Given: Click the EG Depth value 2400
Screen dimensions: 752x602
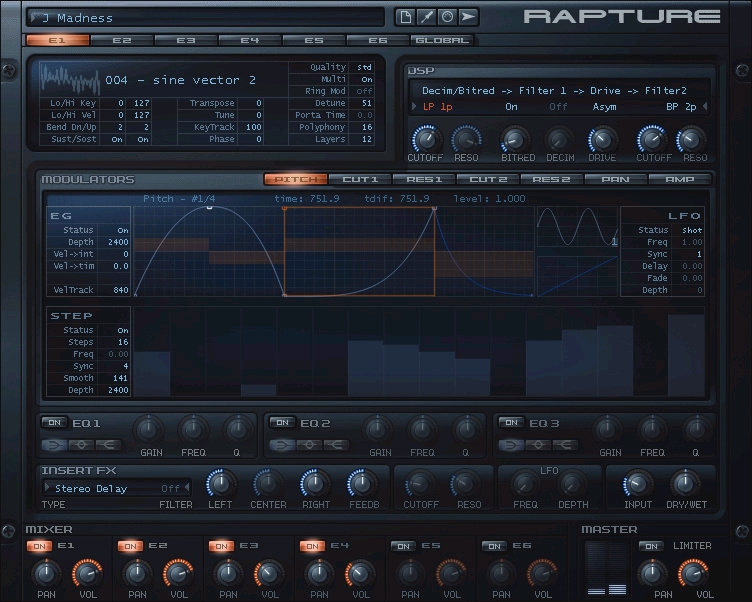Looking at the screenshot, I should pyautogui.click(x=118, y=242).
